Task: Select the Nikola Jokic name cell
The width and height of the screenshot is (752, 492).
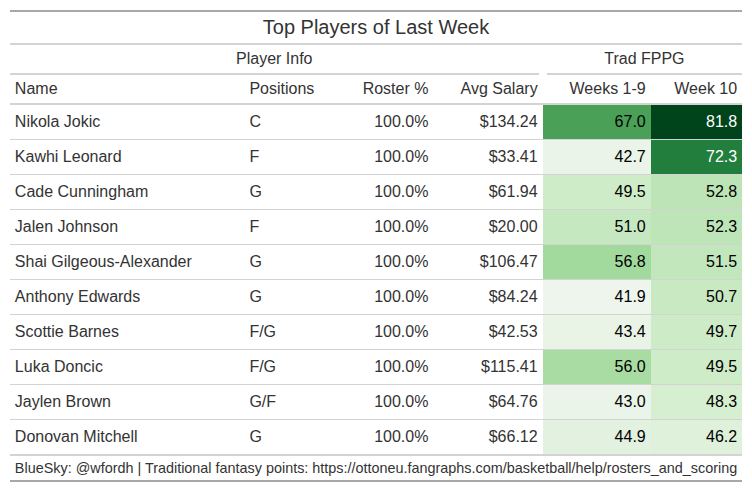Action: [x=58, y=122]
